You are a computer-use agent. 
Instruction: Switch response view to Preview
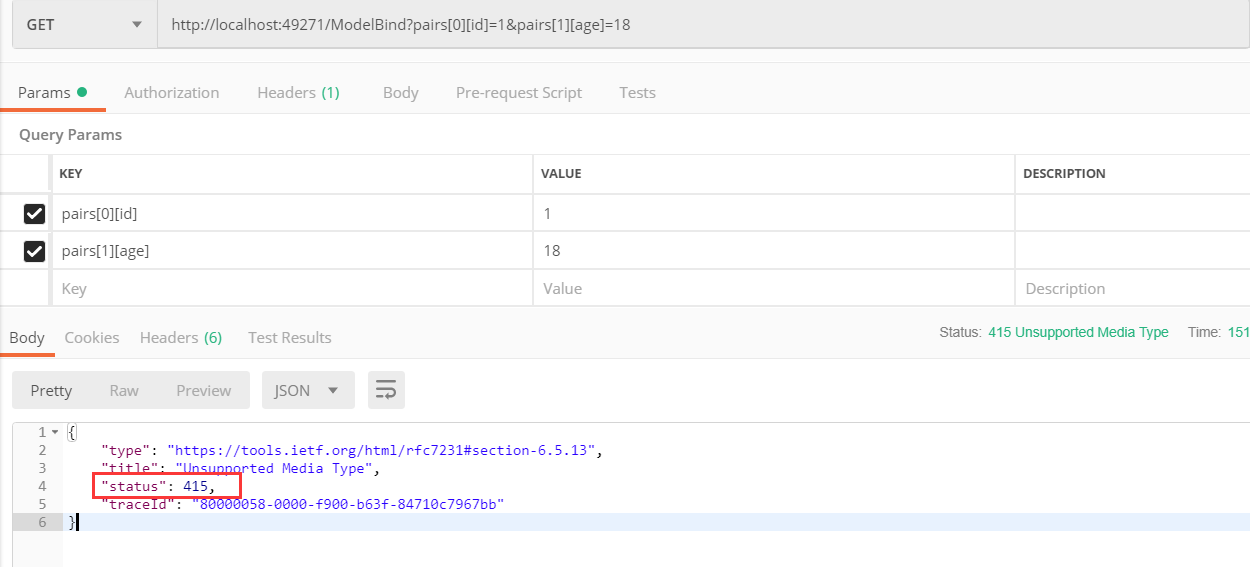(203, 390)
